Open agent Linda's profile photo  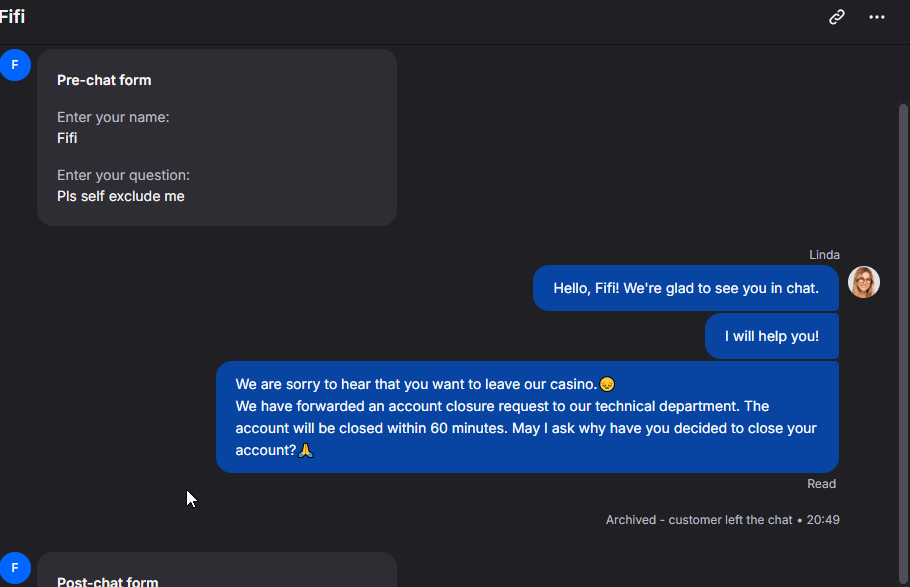(864, 282)
